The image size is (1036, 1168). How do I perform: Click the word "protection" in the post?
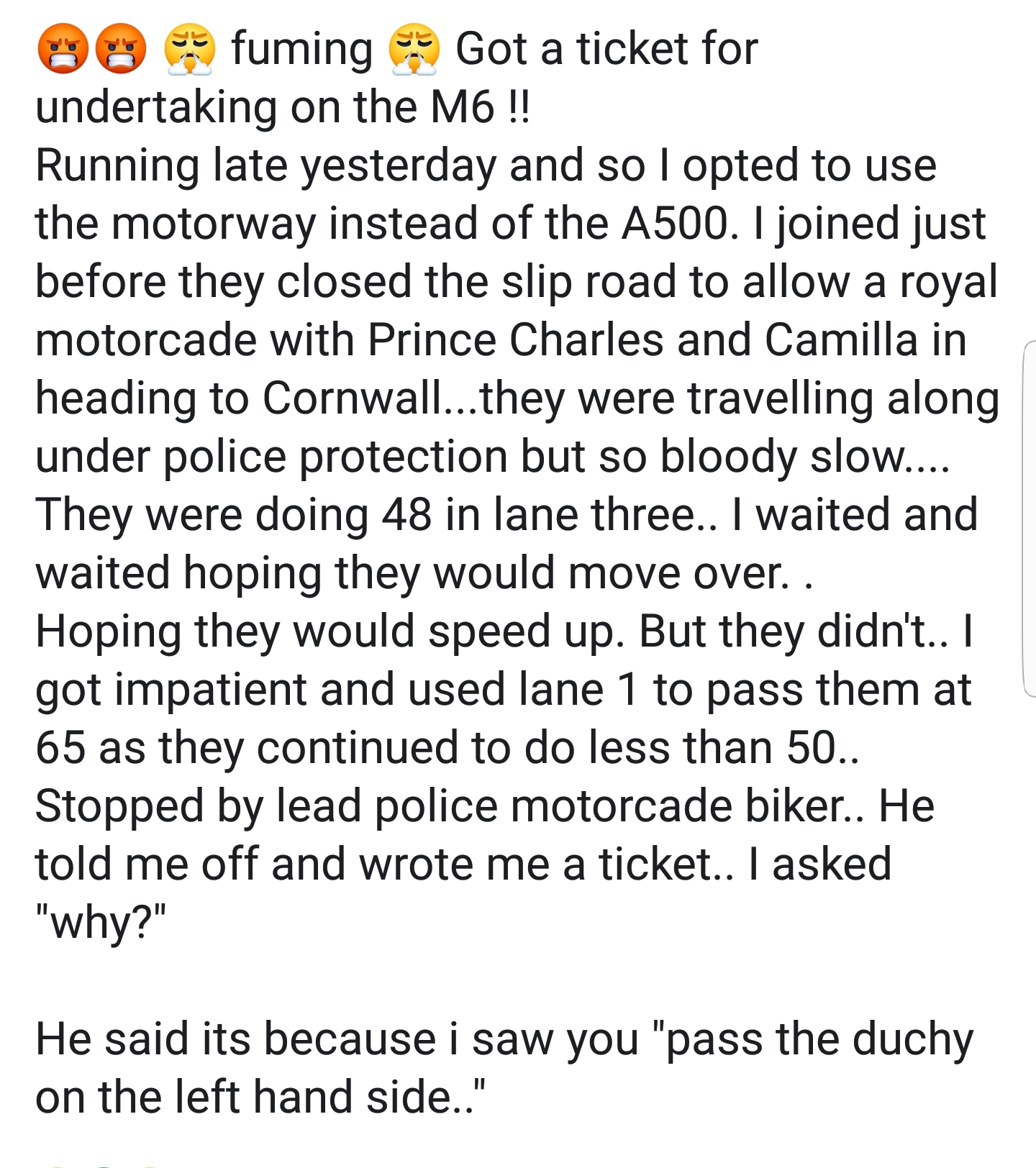[404, 456]
